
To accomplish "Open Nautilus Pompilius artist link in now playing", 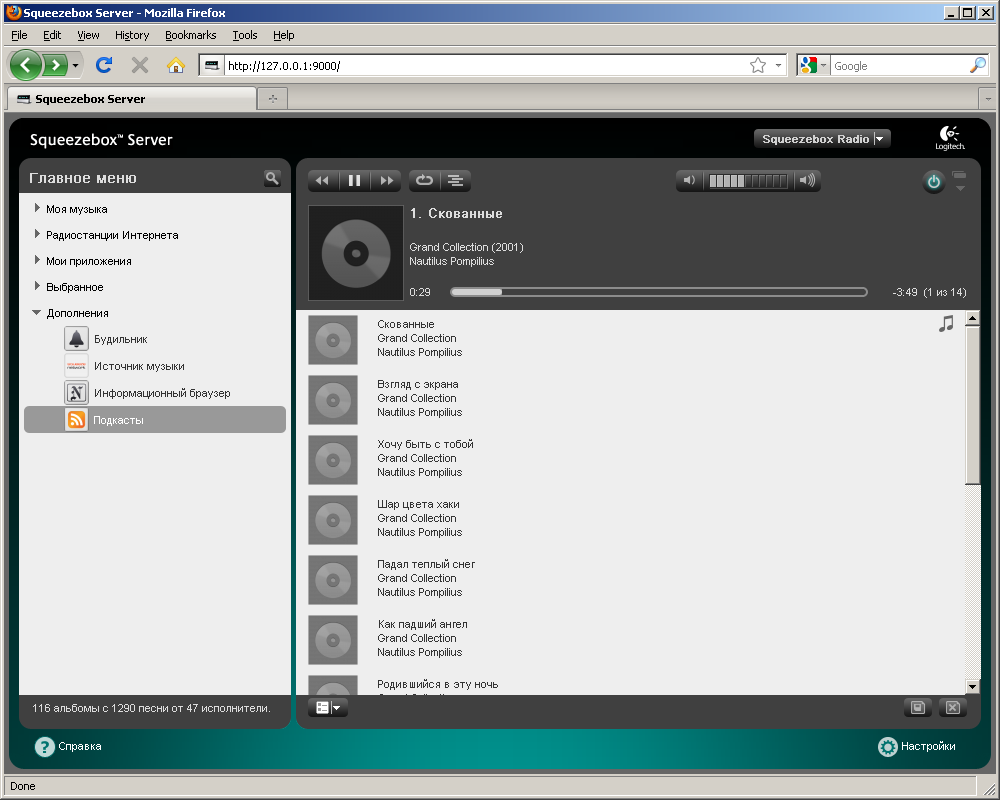I will 452,262.
